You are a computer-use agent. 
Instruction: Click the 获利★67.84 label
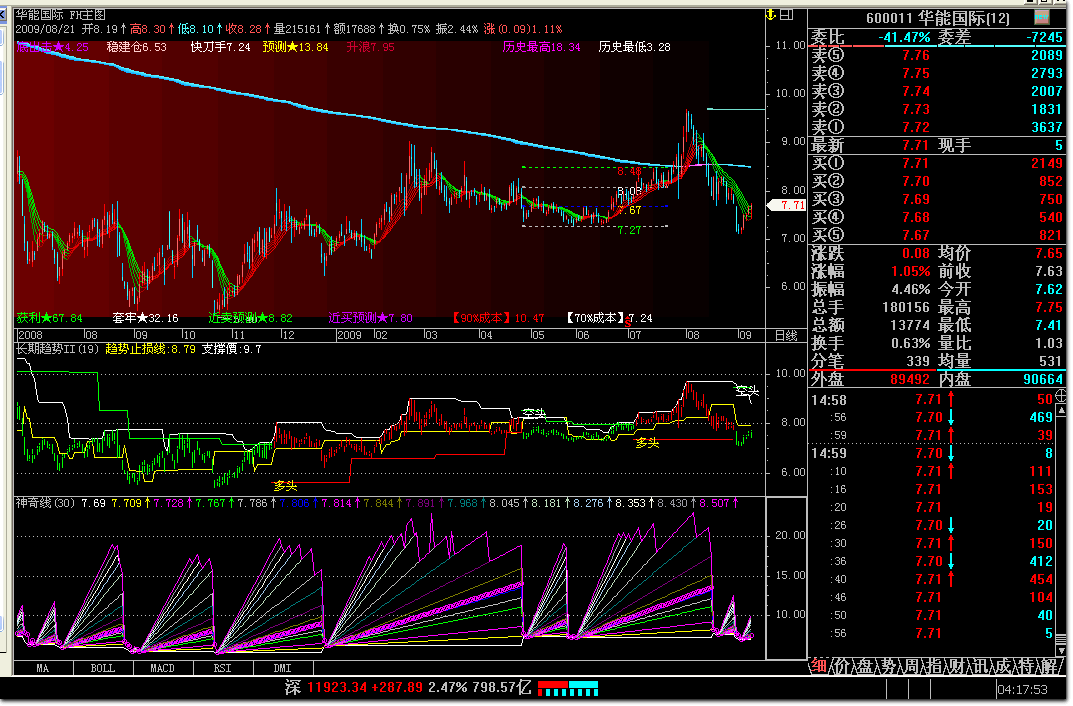click(x=49, y=318)
